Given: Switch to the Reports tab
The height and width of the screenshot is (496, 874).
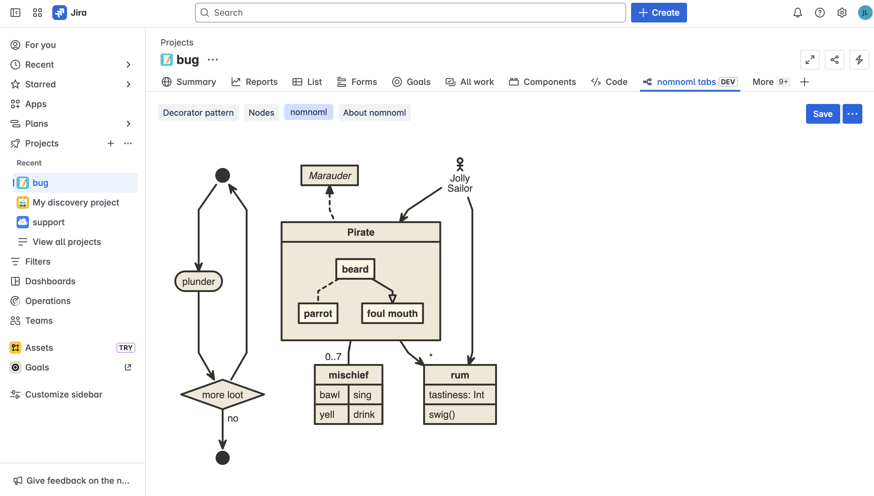Looking at the screenshot, I should tap(254, 82).
